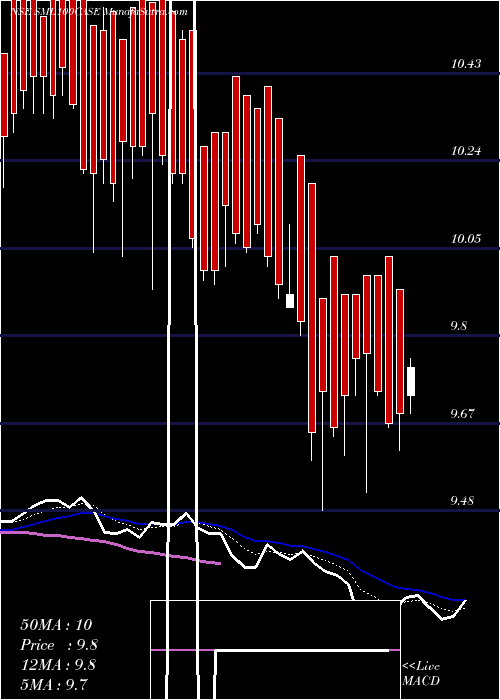Click the <<Live MACD label
Image resolution: width=500 pixels, height=700 pixels.
(421, 673)
